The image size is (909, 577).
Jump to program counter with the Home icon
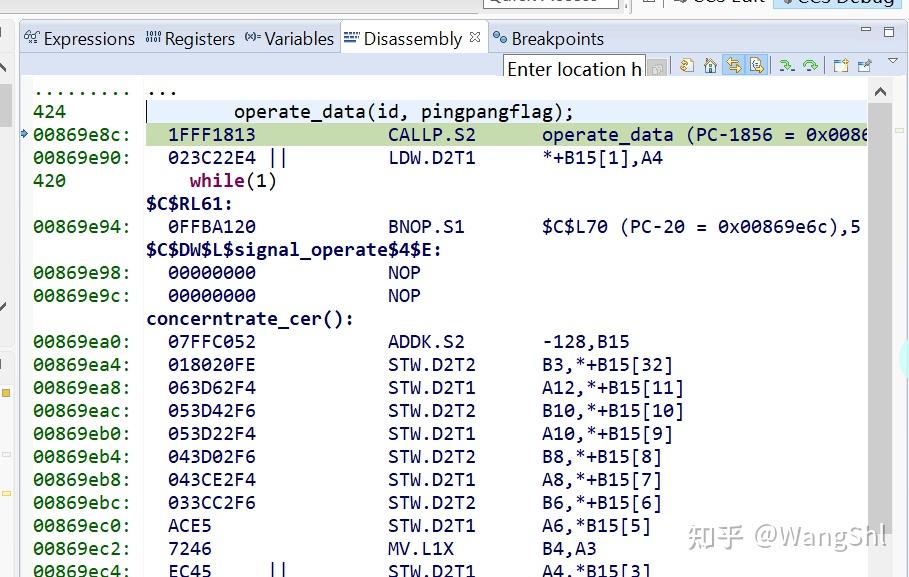(710, 66)
